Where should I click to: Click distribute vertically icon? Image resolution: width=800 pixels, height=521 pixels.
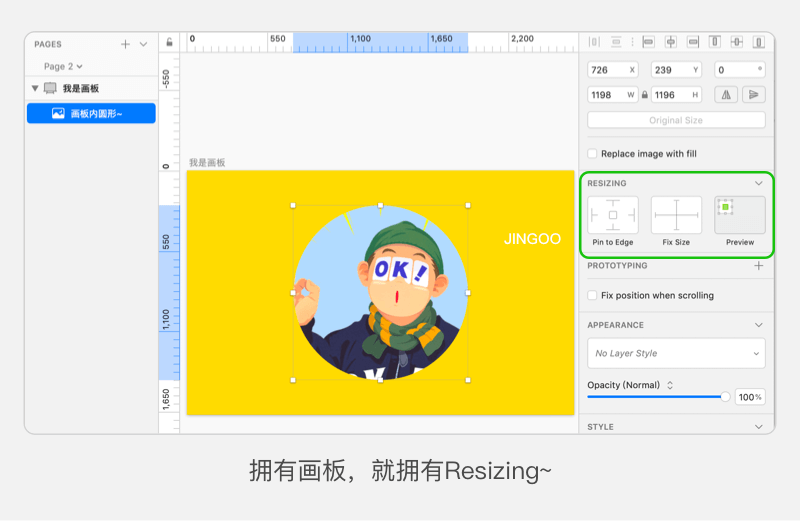click(x=616, y=42)
